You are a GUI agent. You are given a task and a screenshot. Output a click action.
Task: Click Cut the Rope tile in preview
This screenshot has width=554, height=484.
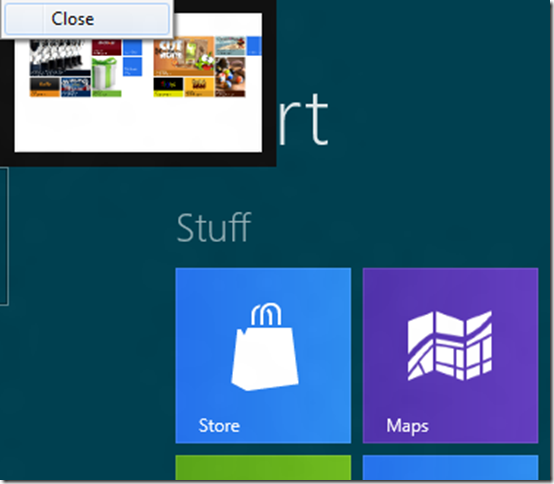pyautogui.click(x=184, y=56)
